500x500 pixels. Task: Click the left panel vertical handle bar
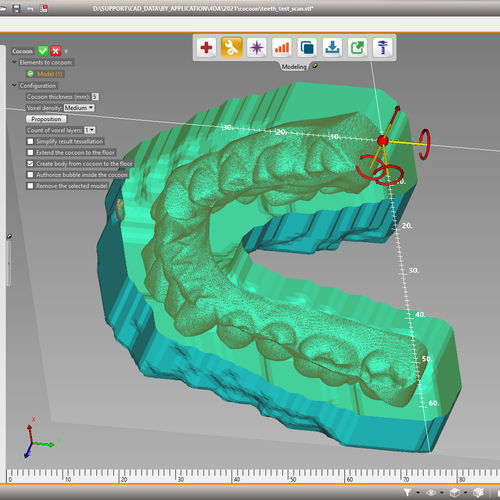click(x=9, y=263)
